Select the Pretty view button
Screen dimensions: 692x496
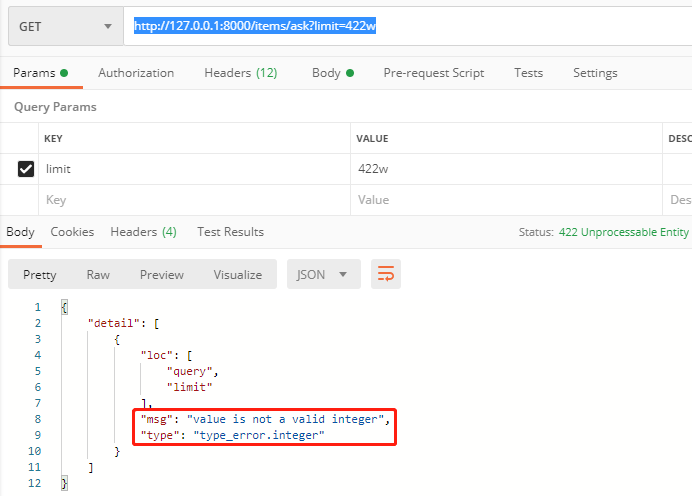40,274
